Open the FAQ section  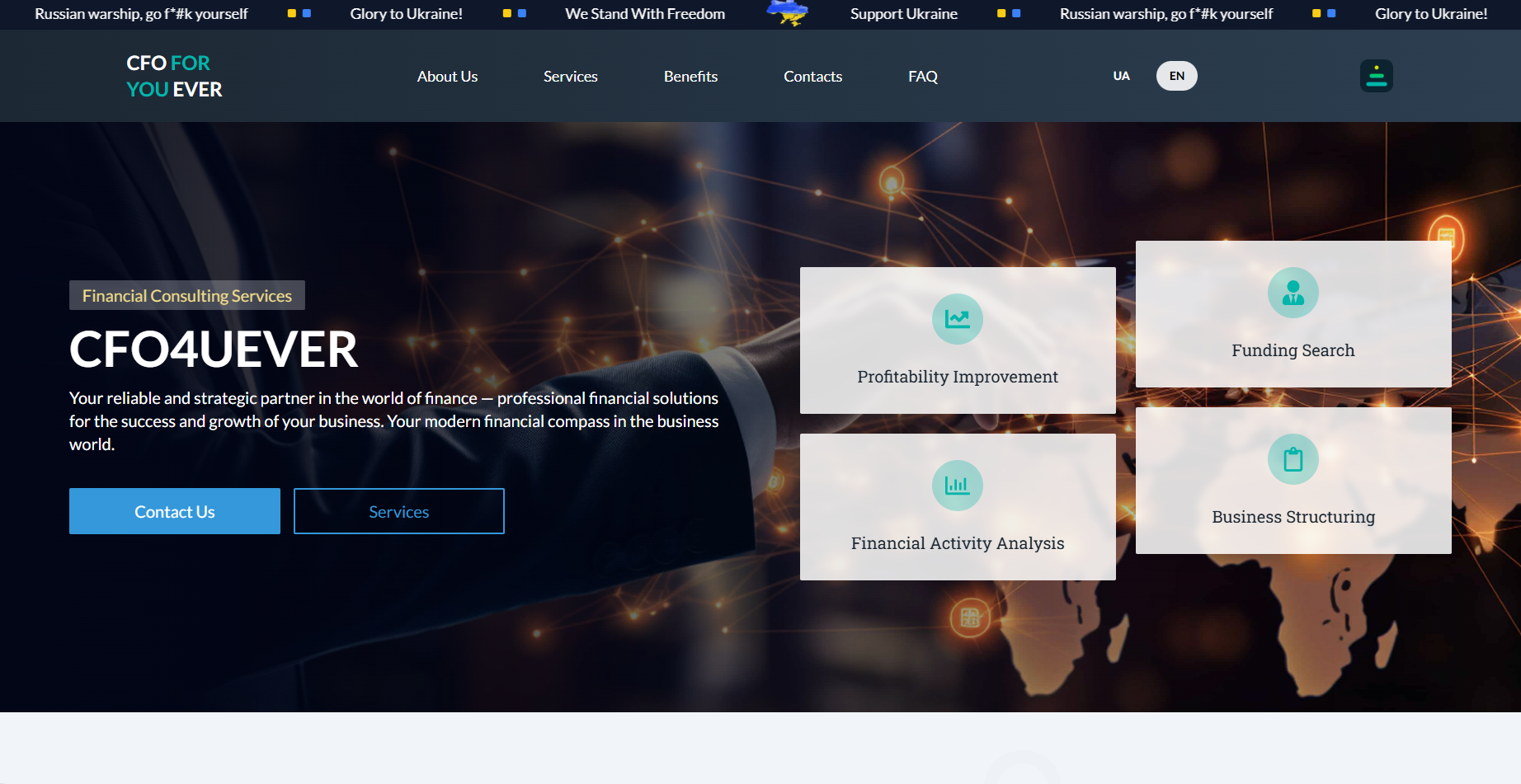pos(922,77)
